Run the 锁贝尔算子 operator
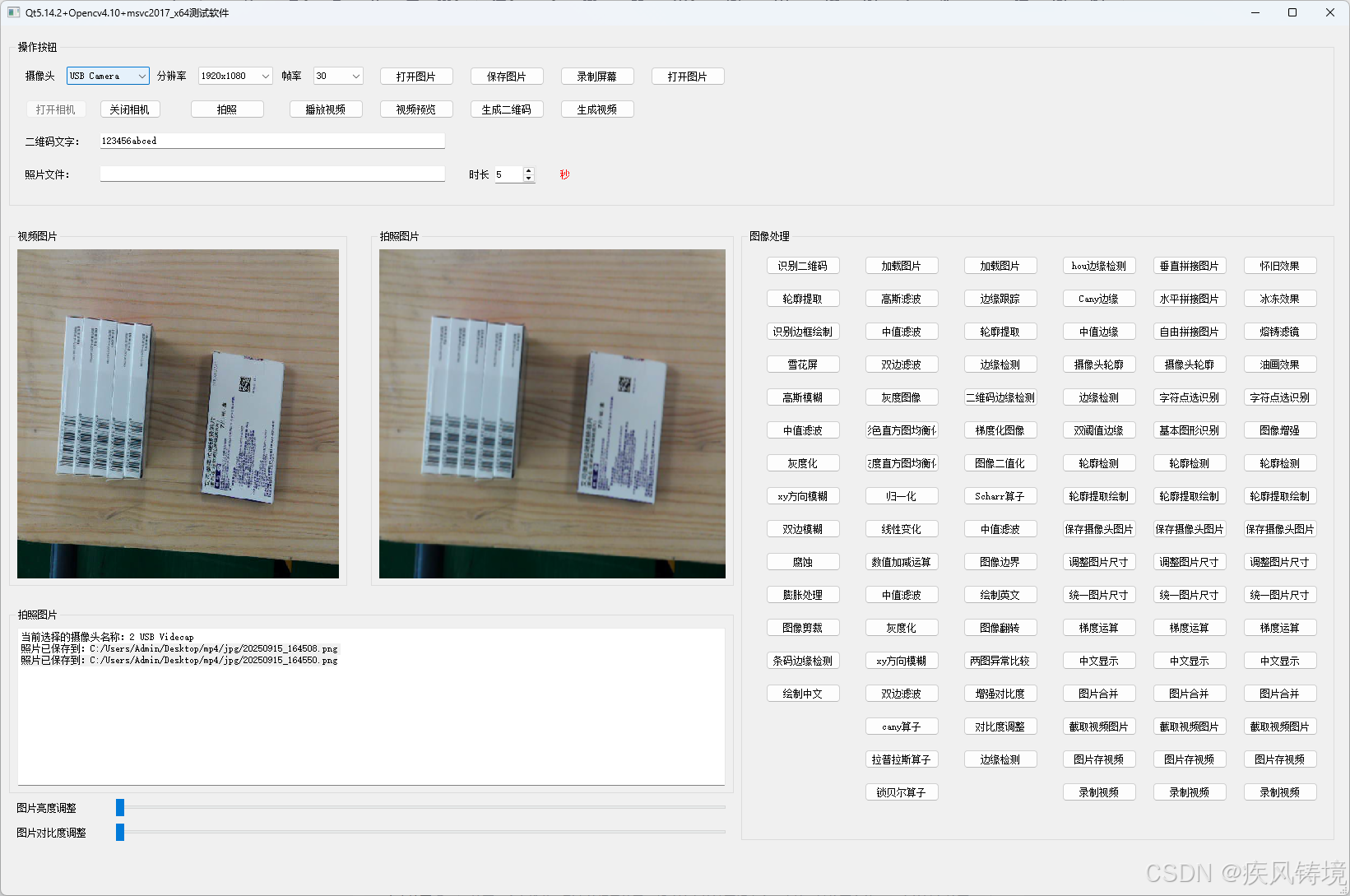The height and width of the screenshot is (896, 1350). [902, 792]
